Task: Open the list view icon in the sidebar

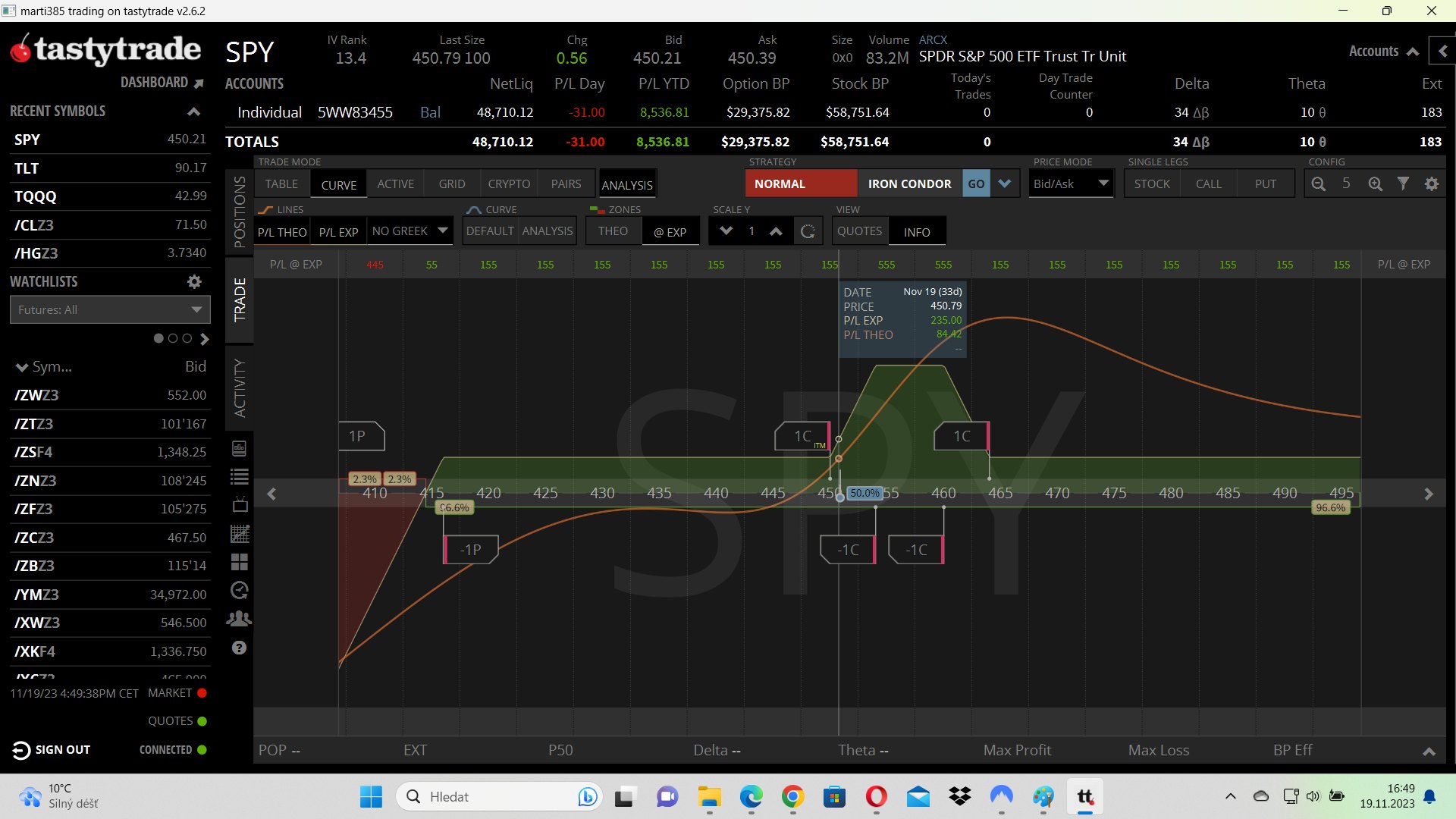Action: tap(240, 477)
